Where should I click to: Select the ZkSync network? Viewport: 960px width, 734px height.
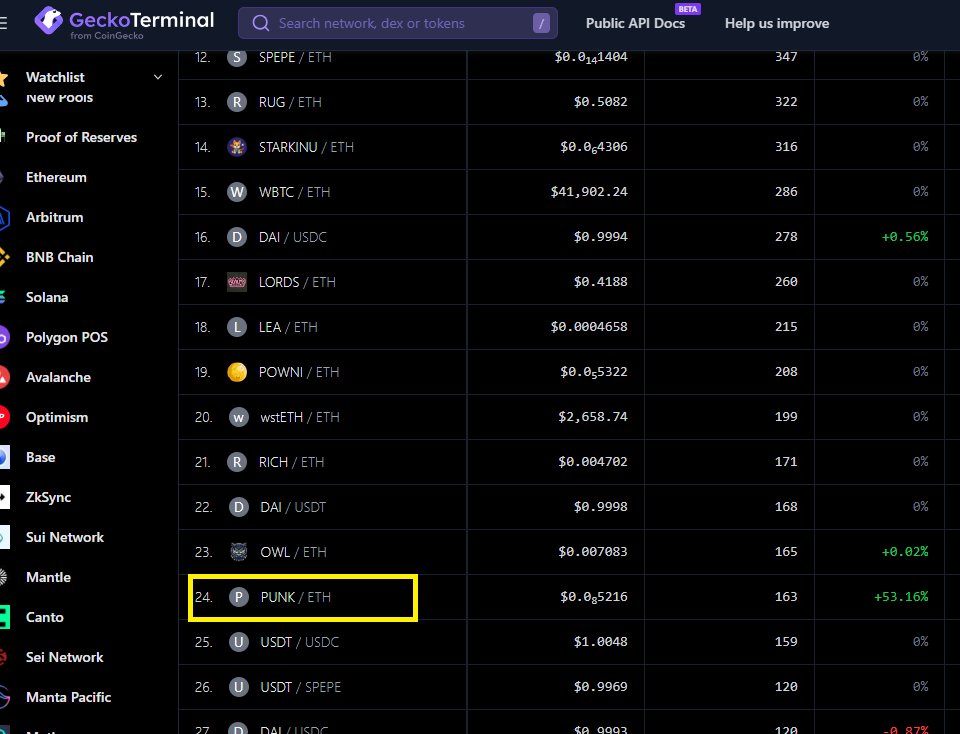(x=48, y=497)
